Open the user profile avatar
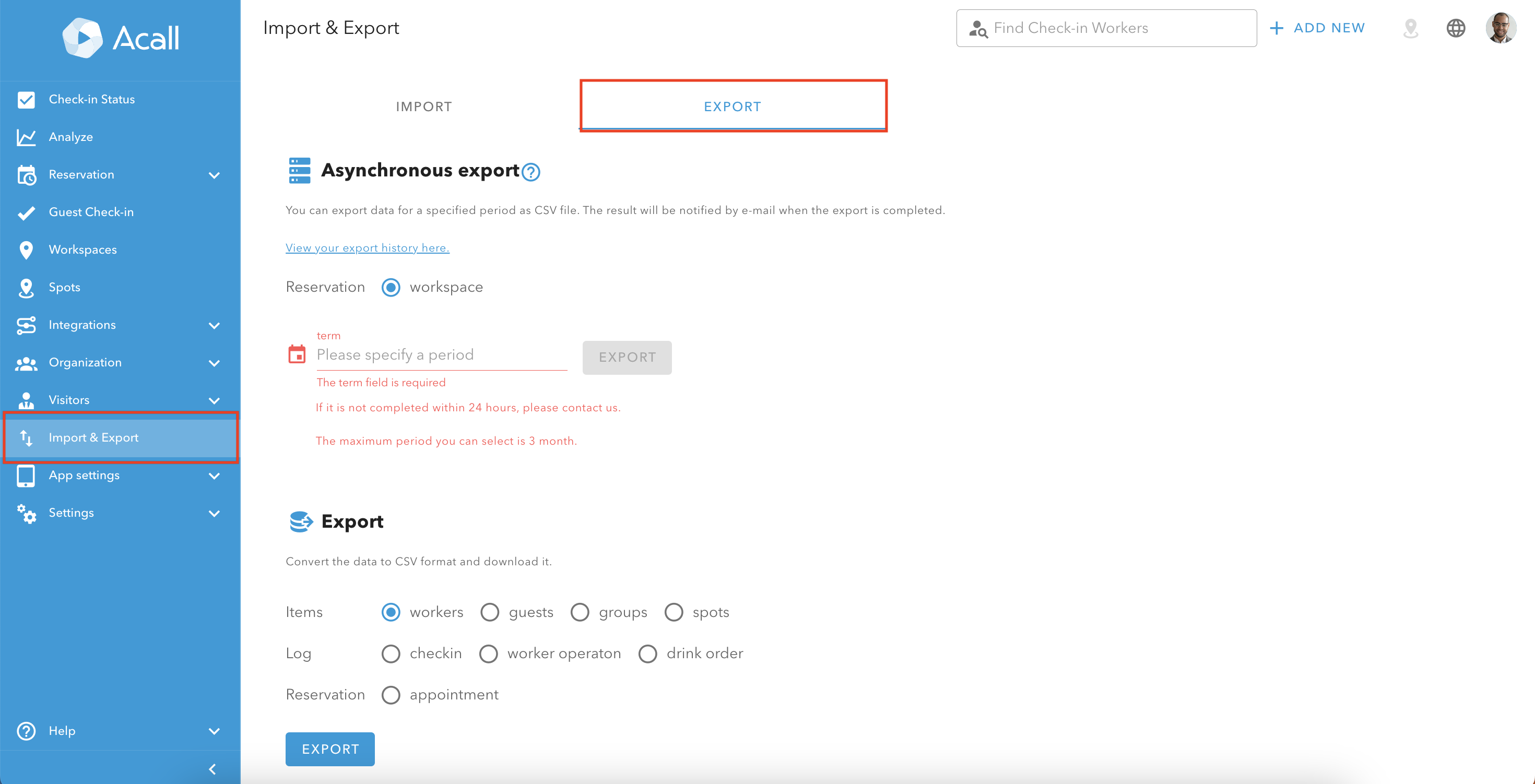 click(x=1501, y=28)
